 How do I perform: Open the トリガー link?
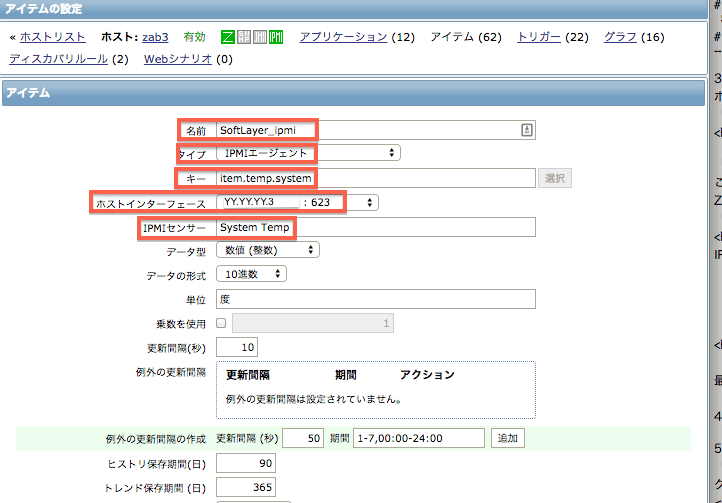(x=539, y=37)
